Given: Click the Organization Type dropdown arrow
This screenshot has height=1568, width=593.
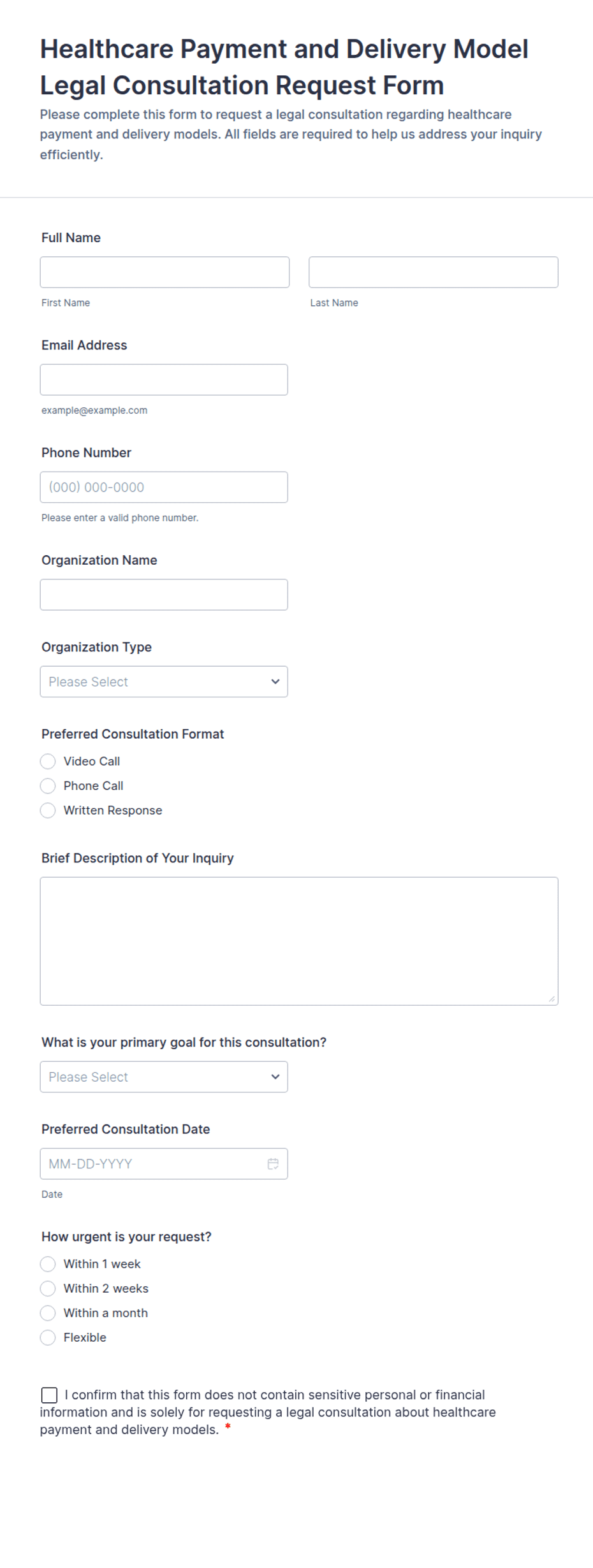Looking at the screenshot, I should [275, 681].
